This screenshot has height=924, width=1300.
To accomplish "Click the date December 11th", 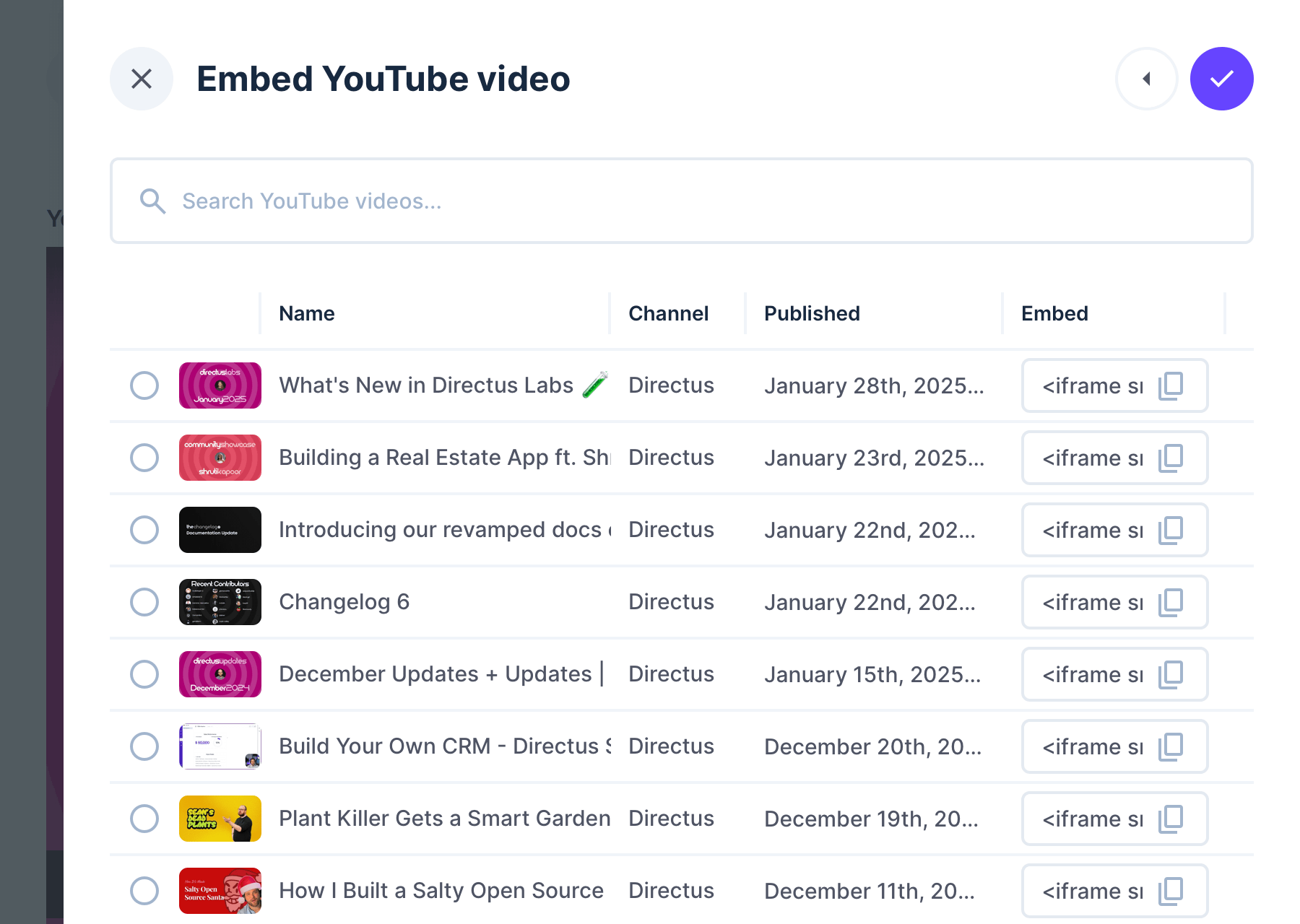I will point(870,891).
